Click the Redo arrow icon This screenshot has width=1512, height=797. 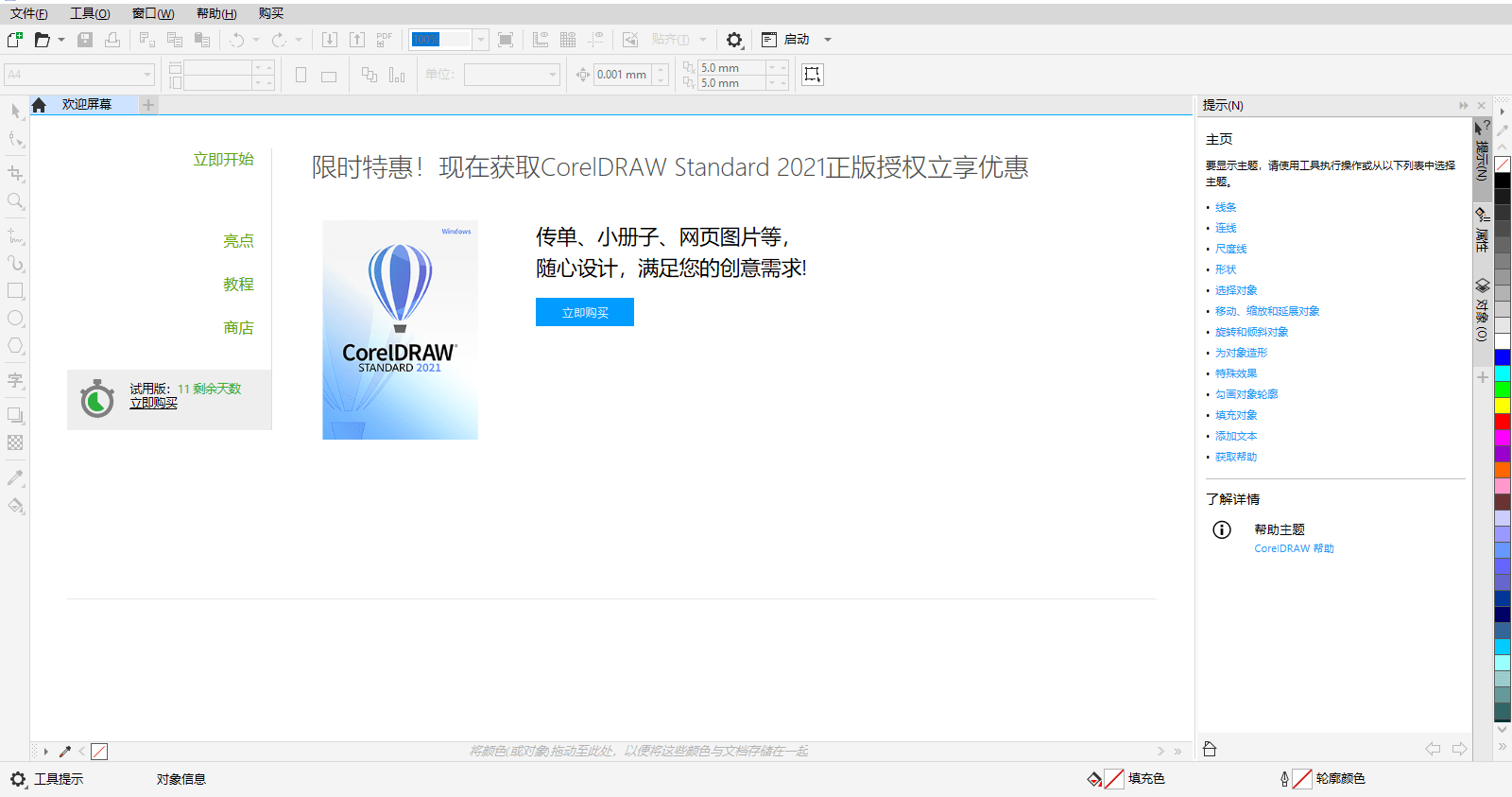[x=279, y=40]
